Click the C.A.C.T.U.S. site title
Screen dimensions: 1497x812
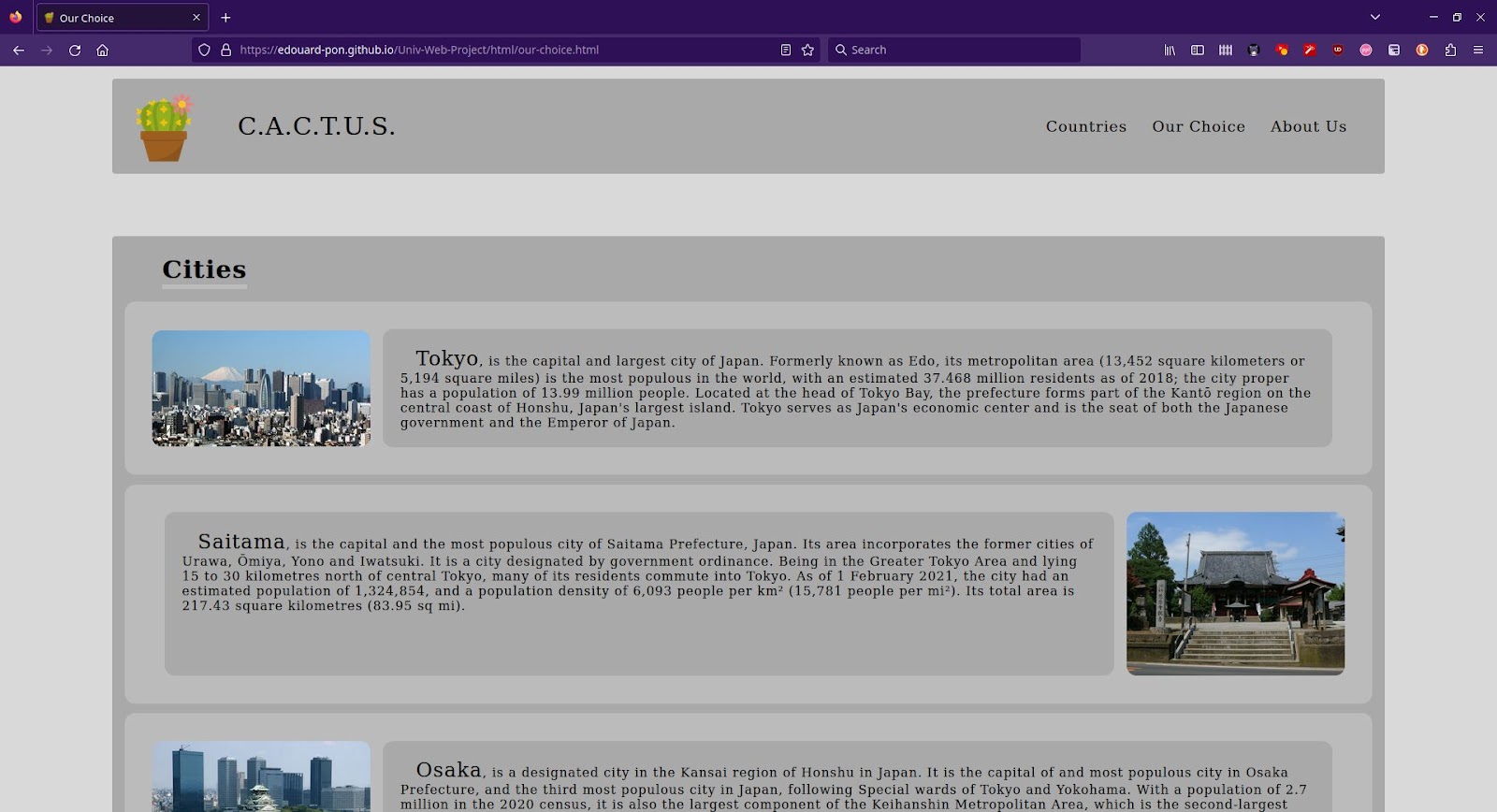coord(316,126)
